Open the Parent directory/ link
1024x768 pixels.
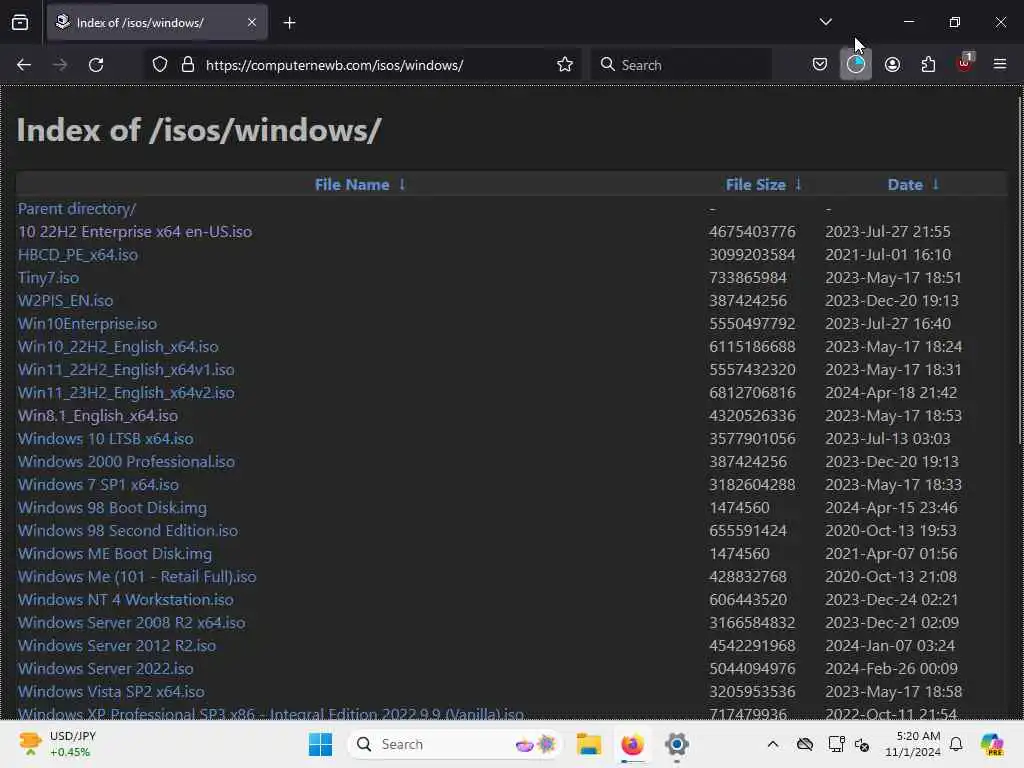(x=77, y=209)
